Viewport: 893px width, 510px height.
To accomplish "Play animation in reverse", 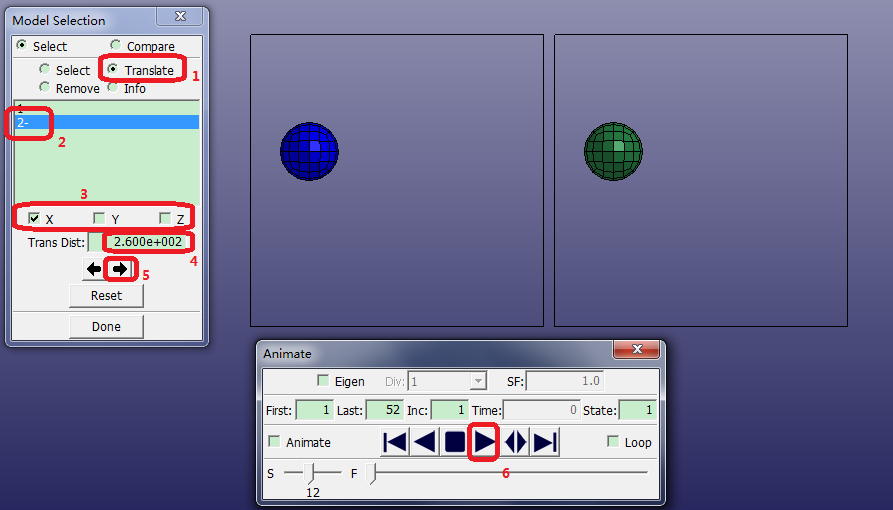I will [425, 442].
